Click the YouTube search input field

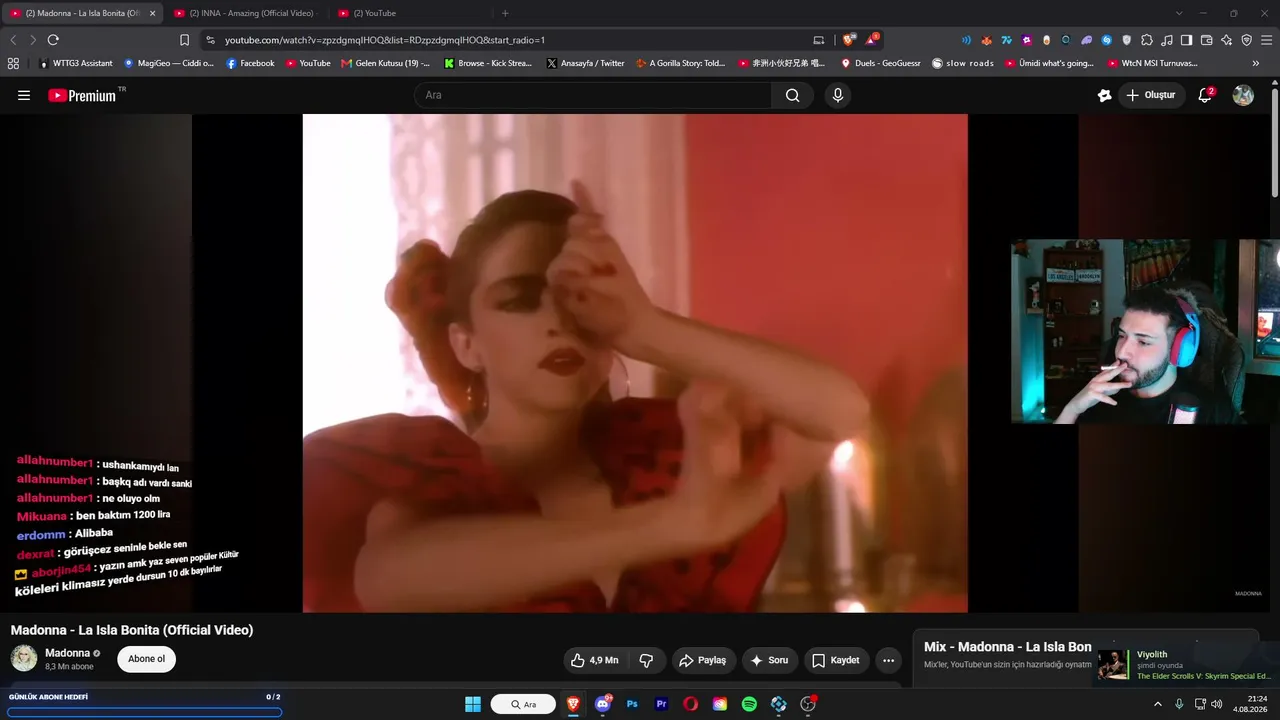pos(592,95)
